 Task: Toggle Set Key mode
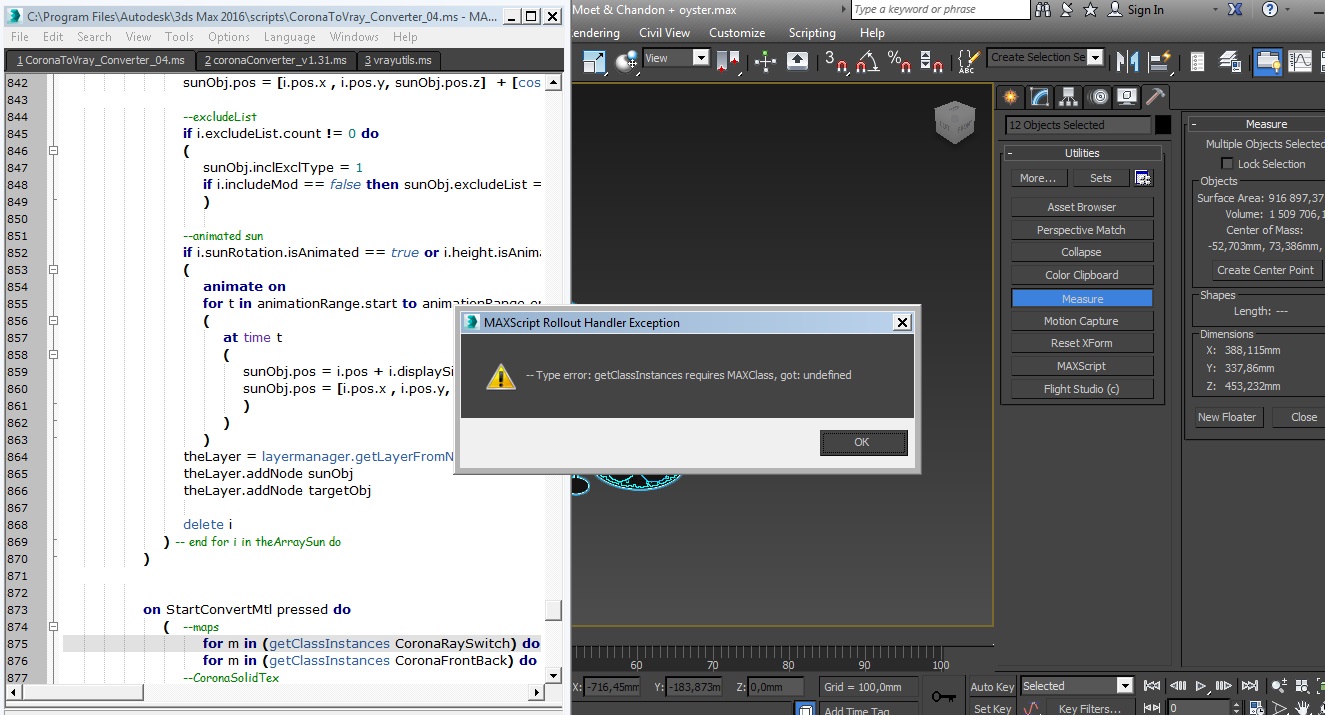992,709
